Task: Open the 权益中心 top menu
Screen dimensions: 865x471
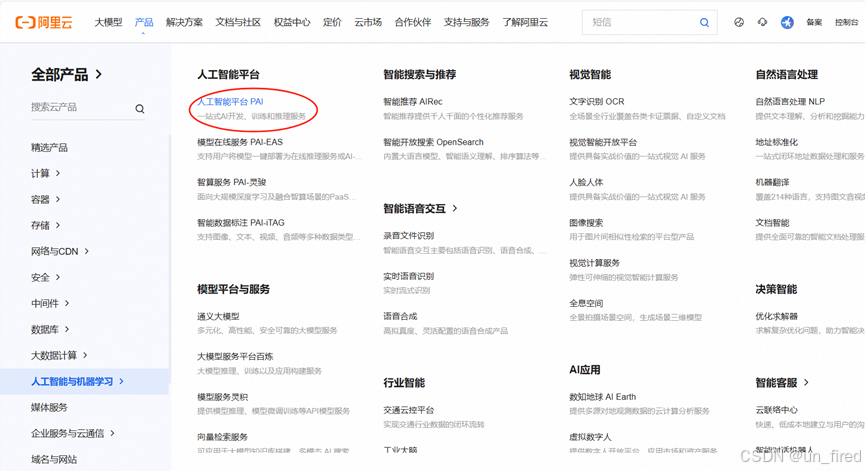Action: point(292,22)
